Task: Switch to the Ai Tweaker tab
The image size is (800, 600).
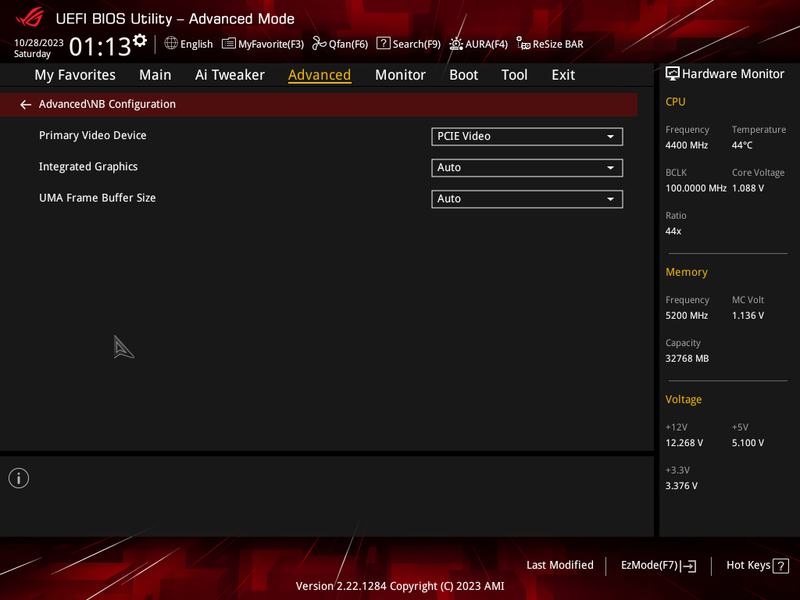Action: point(230,75)
